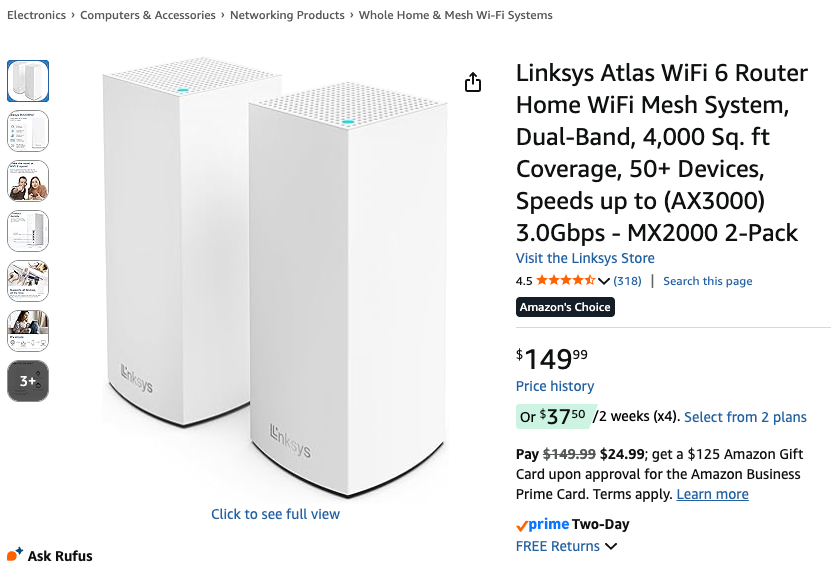
Task: Visit the Linksys Store link
Action: pos(585,258)
